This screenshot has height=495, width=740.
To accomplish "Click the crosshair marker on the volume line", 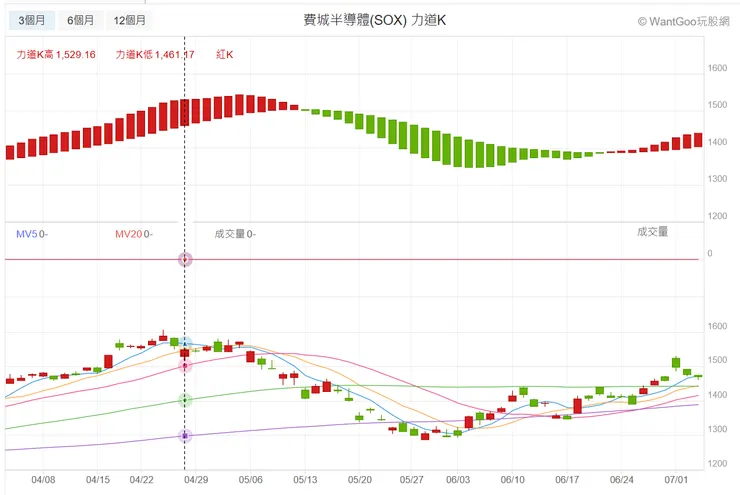I will click(185, 260).
